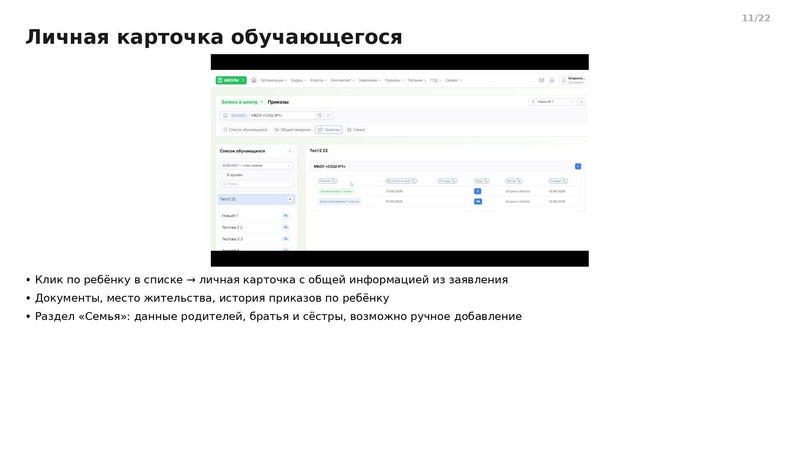This screenshot has width=800, height=450.
Task: Click the green «Школы» logo button
Action: pos(231,80)
